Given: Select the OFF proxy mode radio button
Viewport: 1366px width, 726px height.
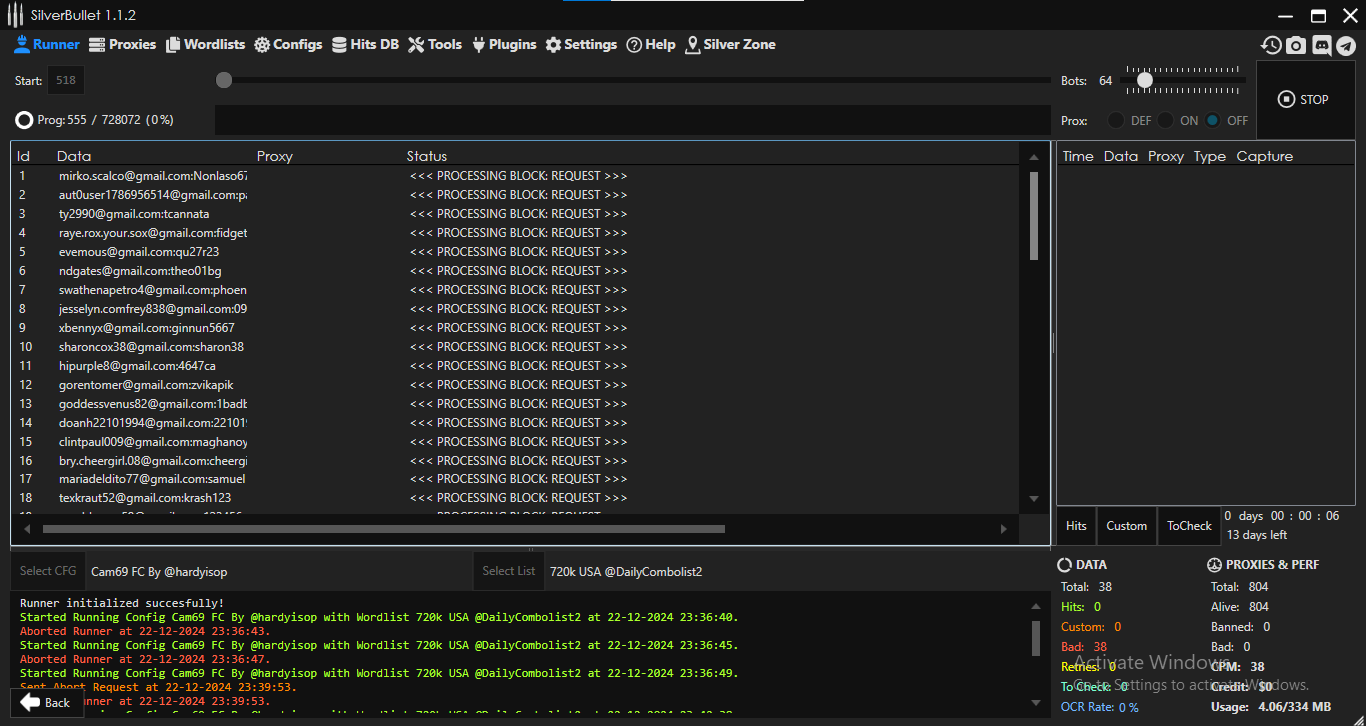Looking at the screenshot, I should 1213,120.
